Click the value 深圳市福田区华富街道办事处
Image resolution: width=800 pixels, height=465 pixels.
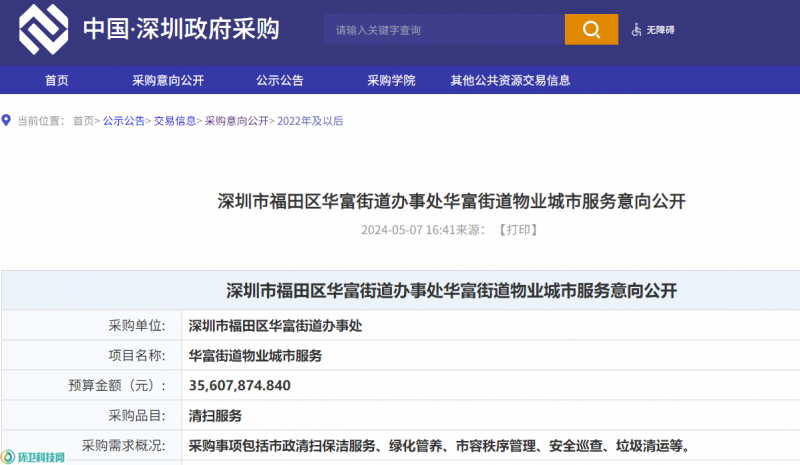276,326
